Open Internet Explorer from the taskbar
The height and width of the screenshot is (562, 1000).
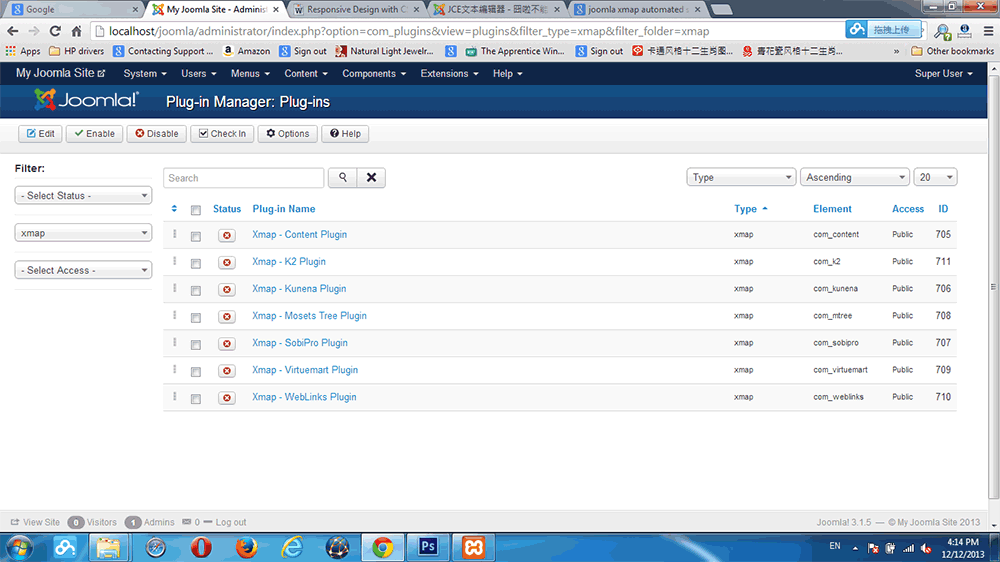pos(292,547)
